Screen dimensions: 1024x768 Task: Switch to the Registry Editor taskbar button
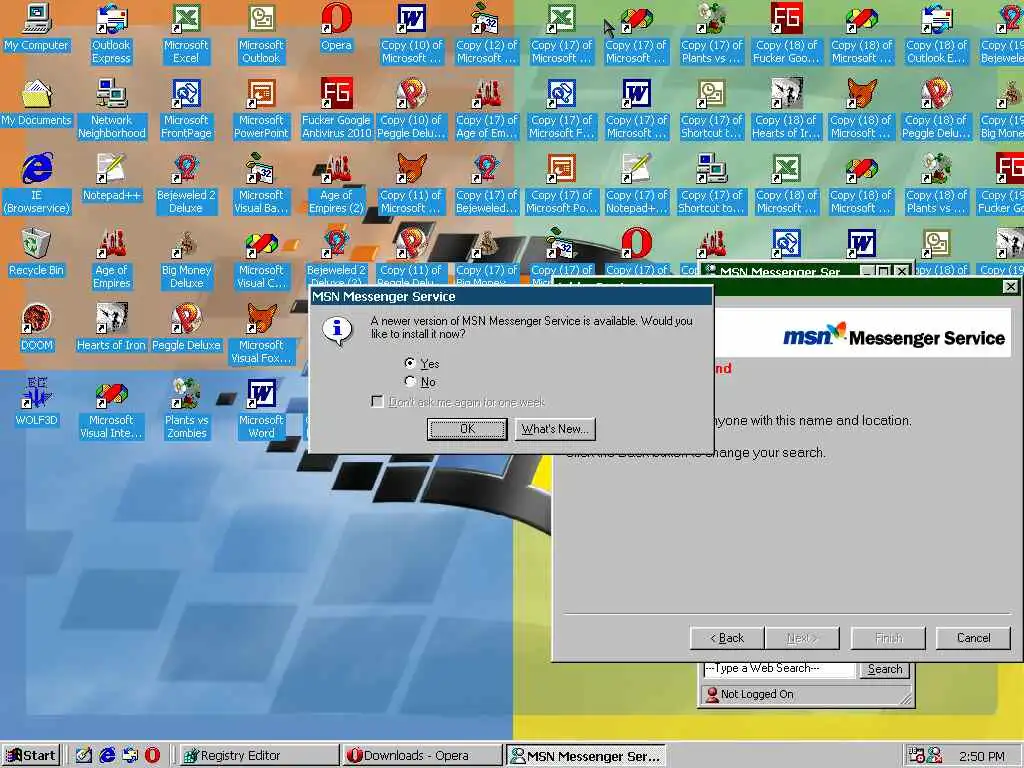click(x=259, y=756)
